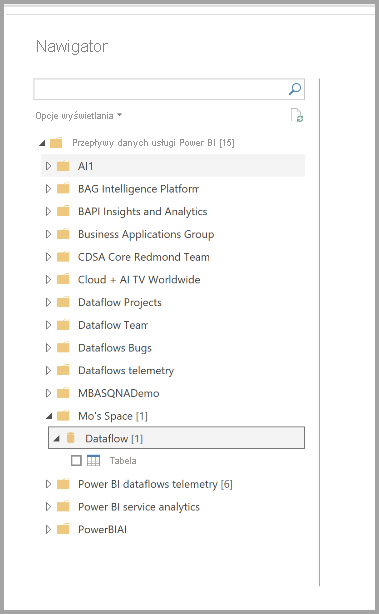Select 'Power BI dataflows telemetry [6]' label
This screenshot has width=379, height=614.
(x=155, y=484)
